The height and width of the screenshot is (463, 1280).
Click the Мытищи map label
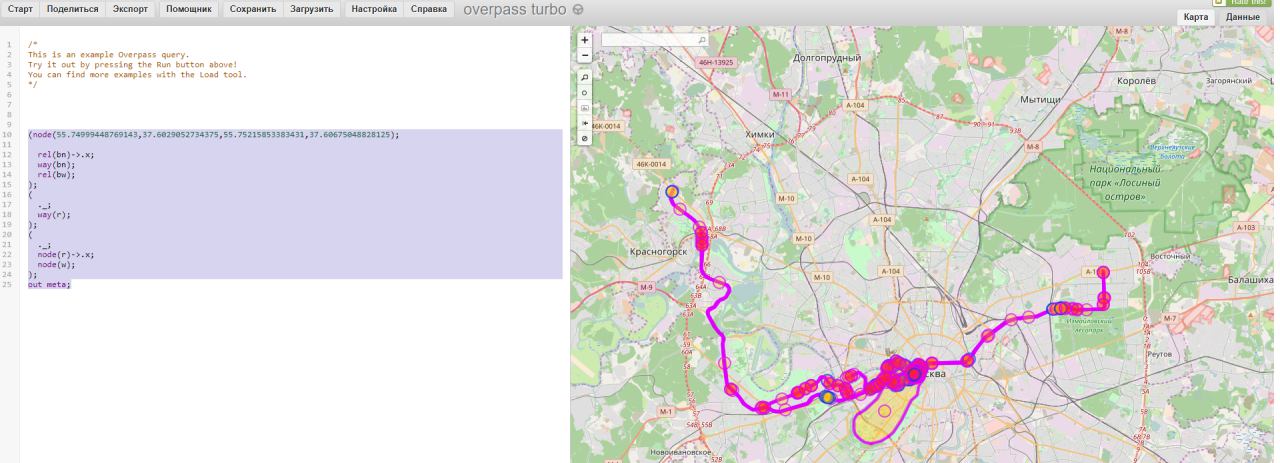point(1040,100)
